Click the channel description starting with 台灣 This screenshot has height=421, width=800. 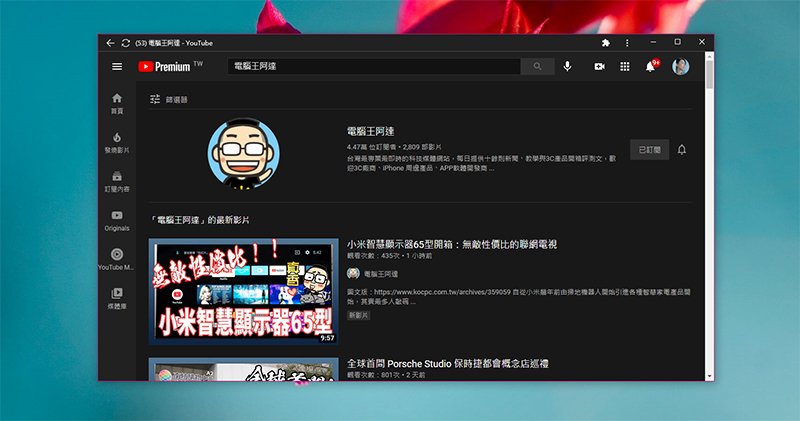point(481,163)
